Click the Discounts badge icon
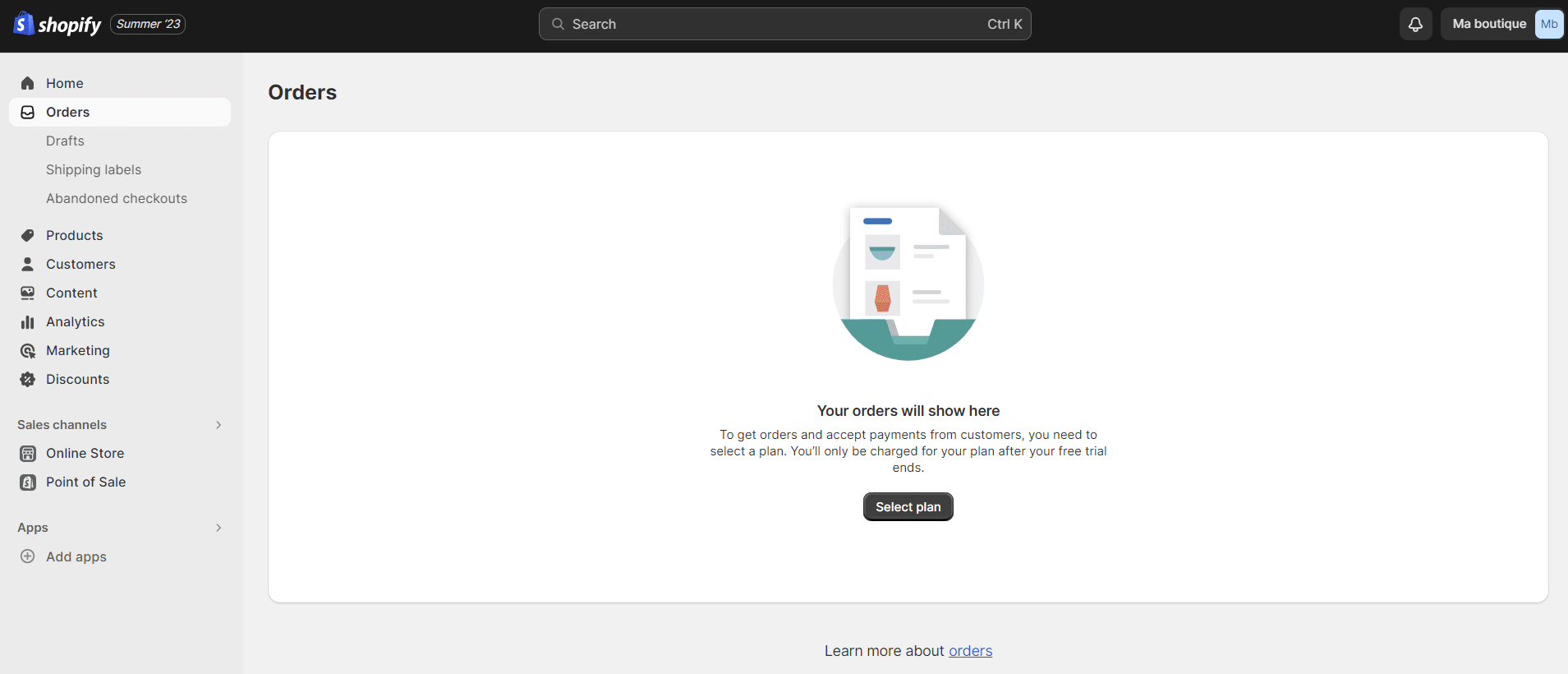 click(x=27, y=379)
